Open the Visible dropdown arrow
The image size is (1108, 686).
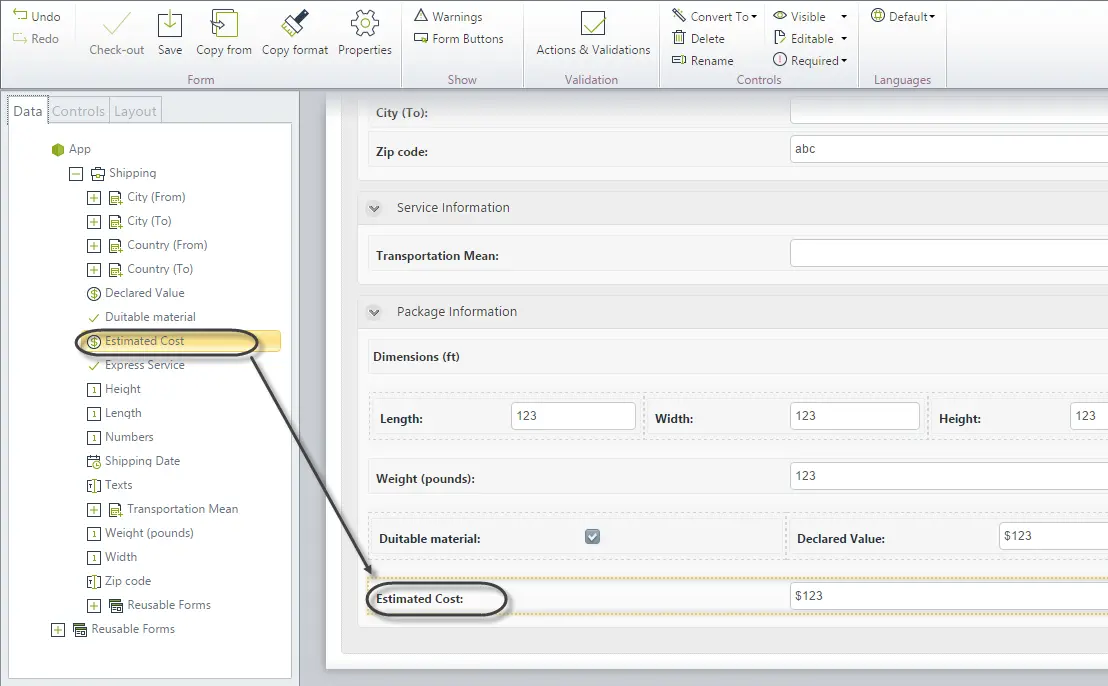844,16
